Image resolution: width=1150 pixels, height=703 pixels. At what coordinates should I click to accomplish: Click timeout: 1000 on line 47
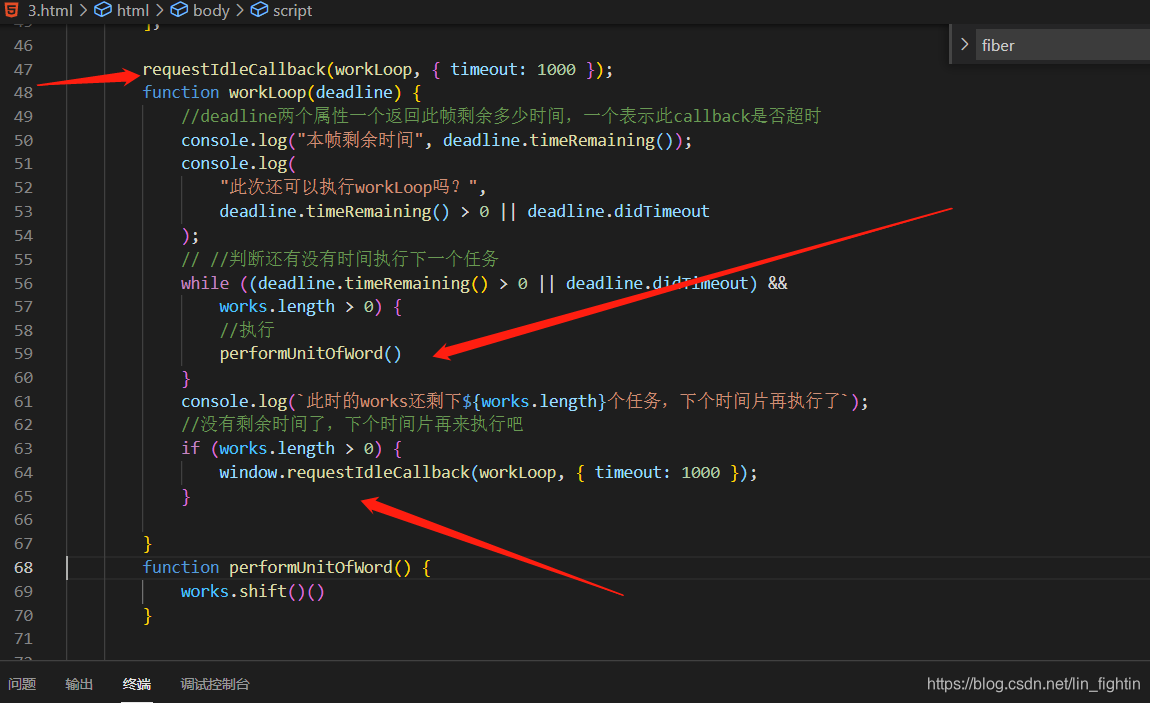click(513, 69)
